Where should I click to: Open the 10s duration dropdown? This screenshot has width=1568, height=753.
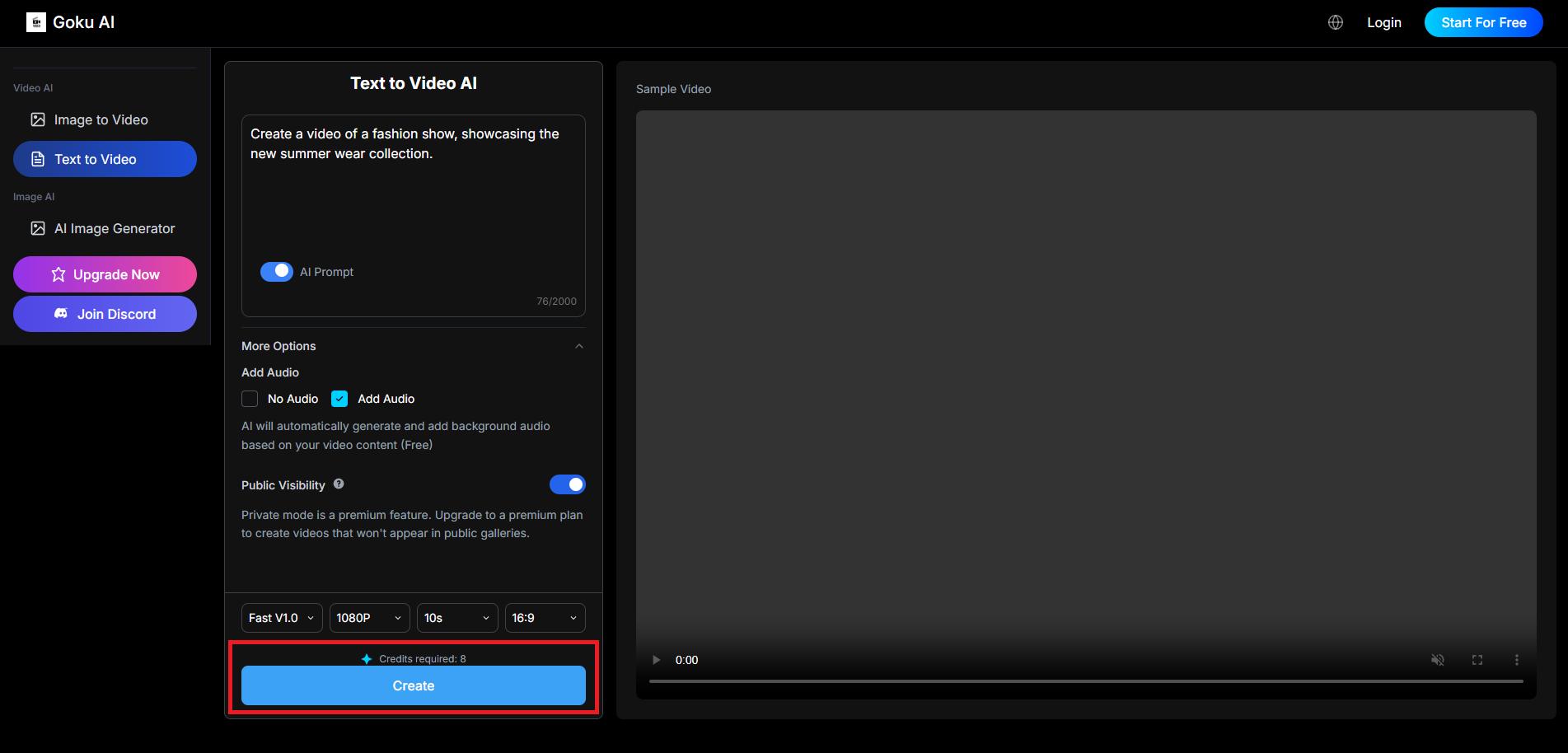coord(457,618)
